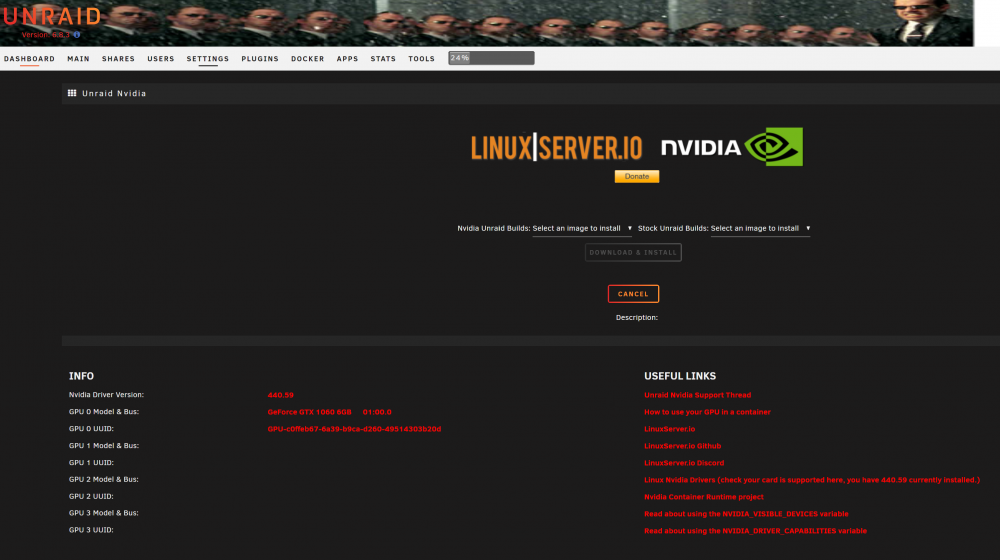This screenshot has width=1000, height=560.
Task: Click the Version 6.8.3 text
Action: (x=46, y=35)
